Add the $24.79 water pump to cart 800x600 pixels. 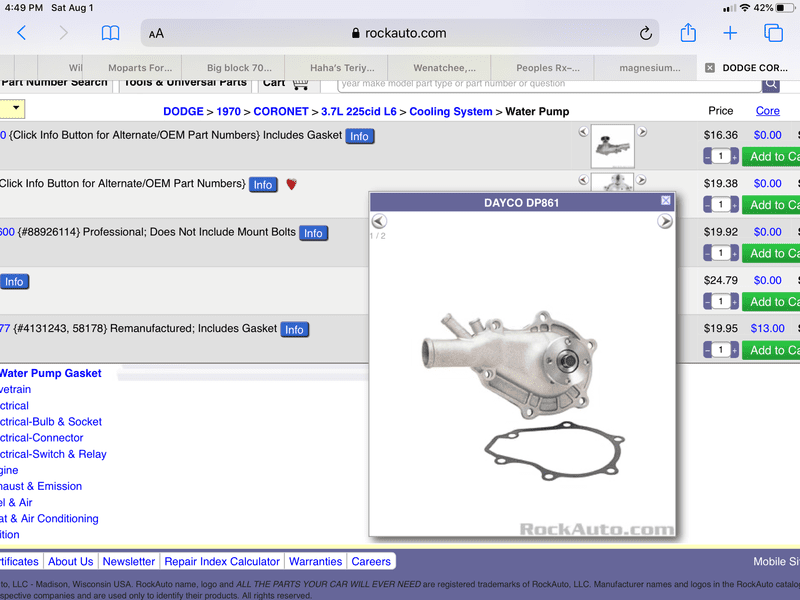(x=771, y=302)
